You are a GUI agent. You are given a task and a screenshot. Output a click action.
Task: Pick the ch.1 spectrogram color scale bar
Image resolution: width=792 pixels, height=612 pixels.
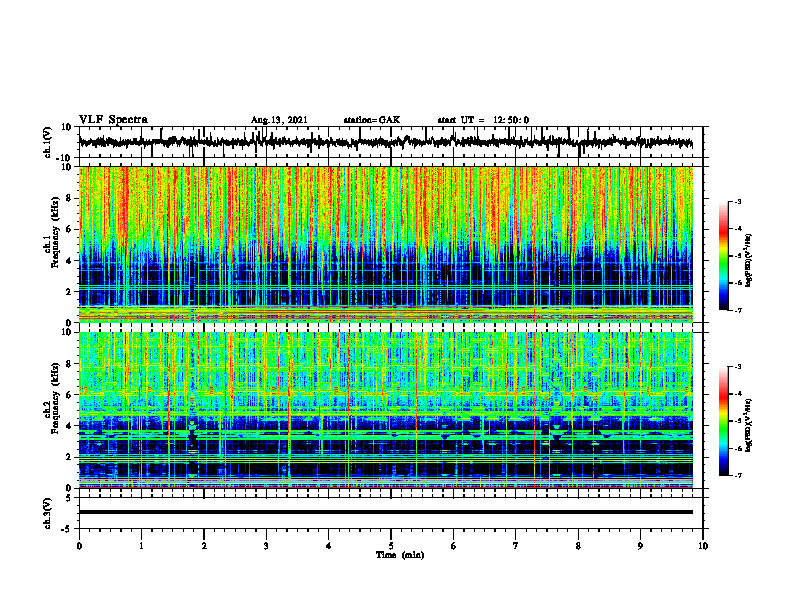click(x=723, y=256)
